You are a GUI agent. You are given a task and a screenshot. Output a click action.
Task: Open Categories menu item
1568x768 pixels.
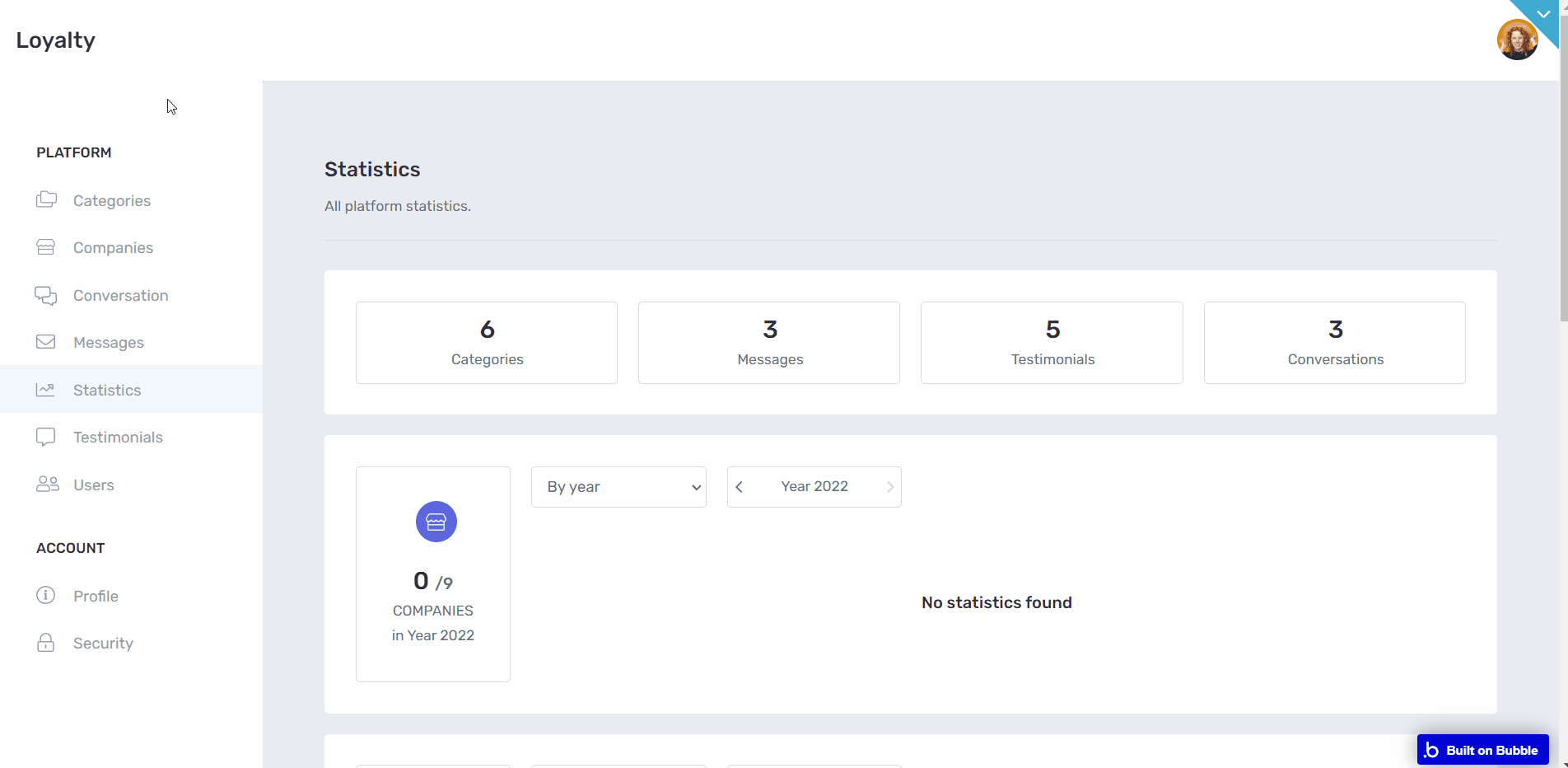point(132,200)
